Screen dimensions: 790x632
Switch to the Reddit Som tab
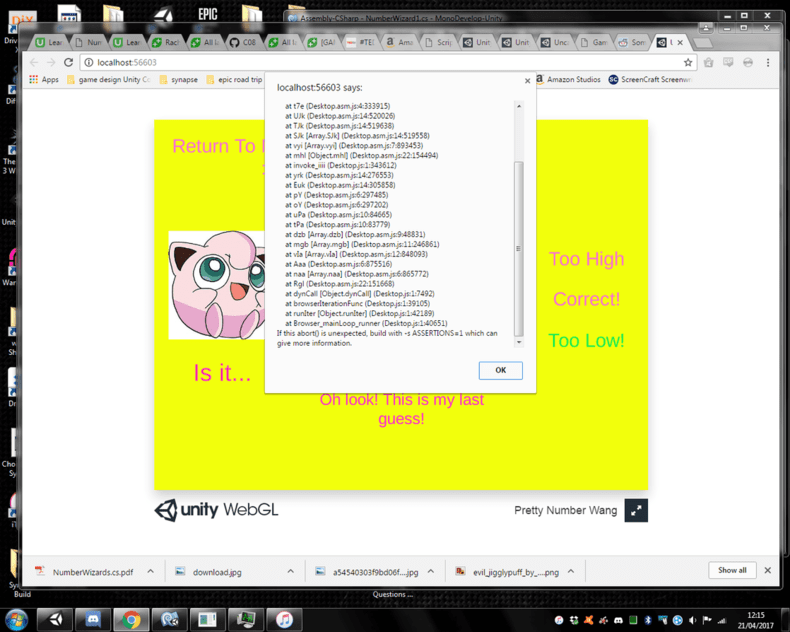(632, 42)
